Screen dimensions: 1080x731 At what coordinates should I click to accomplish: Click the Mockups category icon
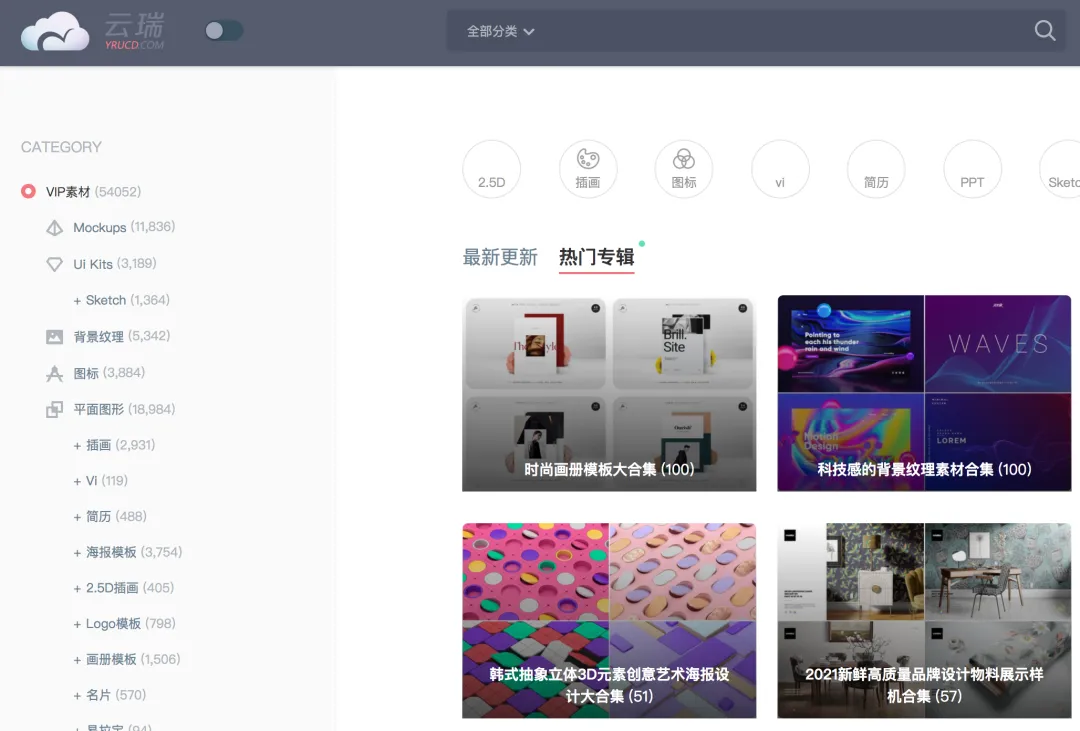click(54, 227)
